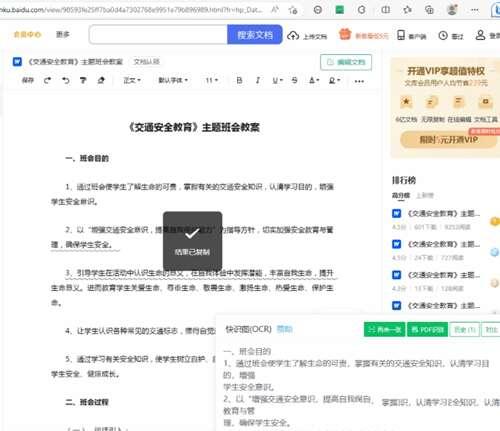The height and width of the screenshot is (431, 500).
Task: Open the yellow member center link
Action: pos(27,34)
